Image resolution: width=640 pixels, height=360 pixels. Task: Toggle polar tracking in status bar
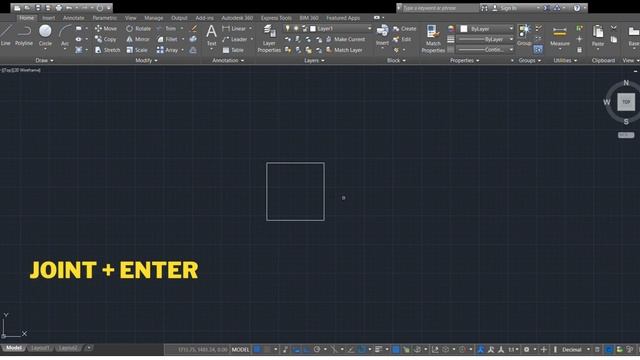317,349
